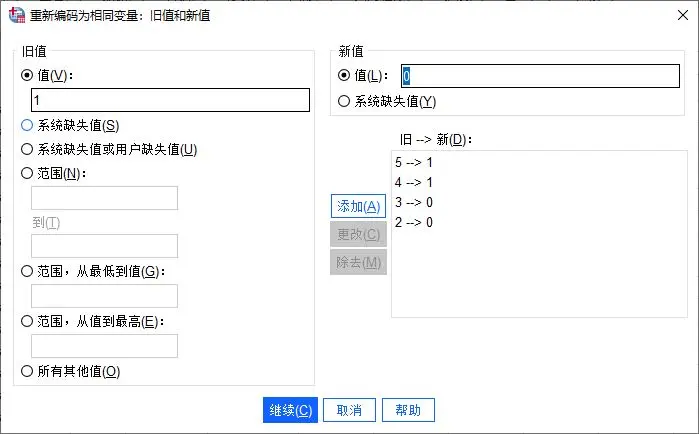Click the range start input under 范围(N)
Image resolution: width=699 pixels, height=434 pixels.
coord(104,198)
